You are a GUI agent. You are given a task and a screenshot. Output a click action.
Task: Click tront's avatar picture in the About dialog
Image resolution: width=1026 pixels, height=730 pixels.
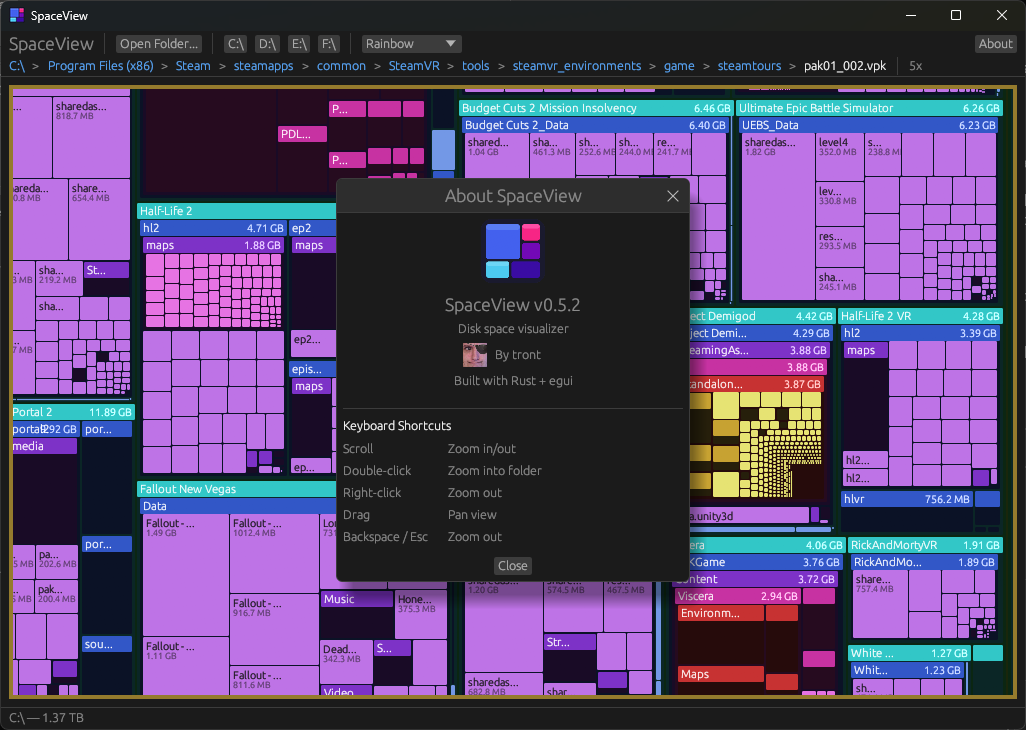pyautogui.click(x=474, y=355)
